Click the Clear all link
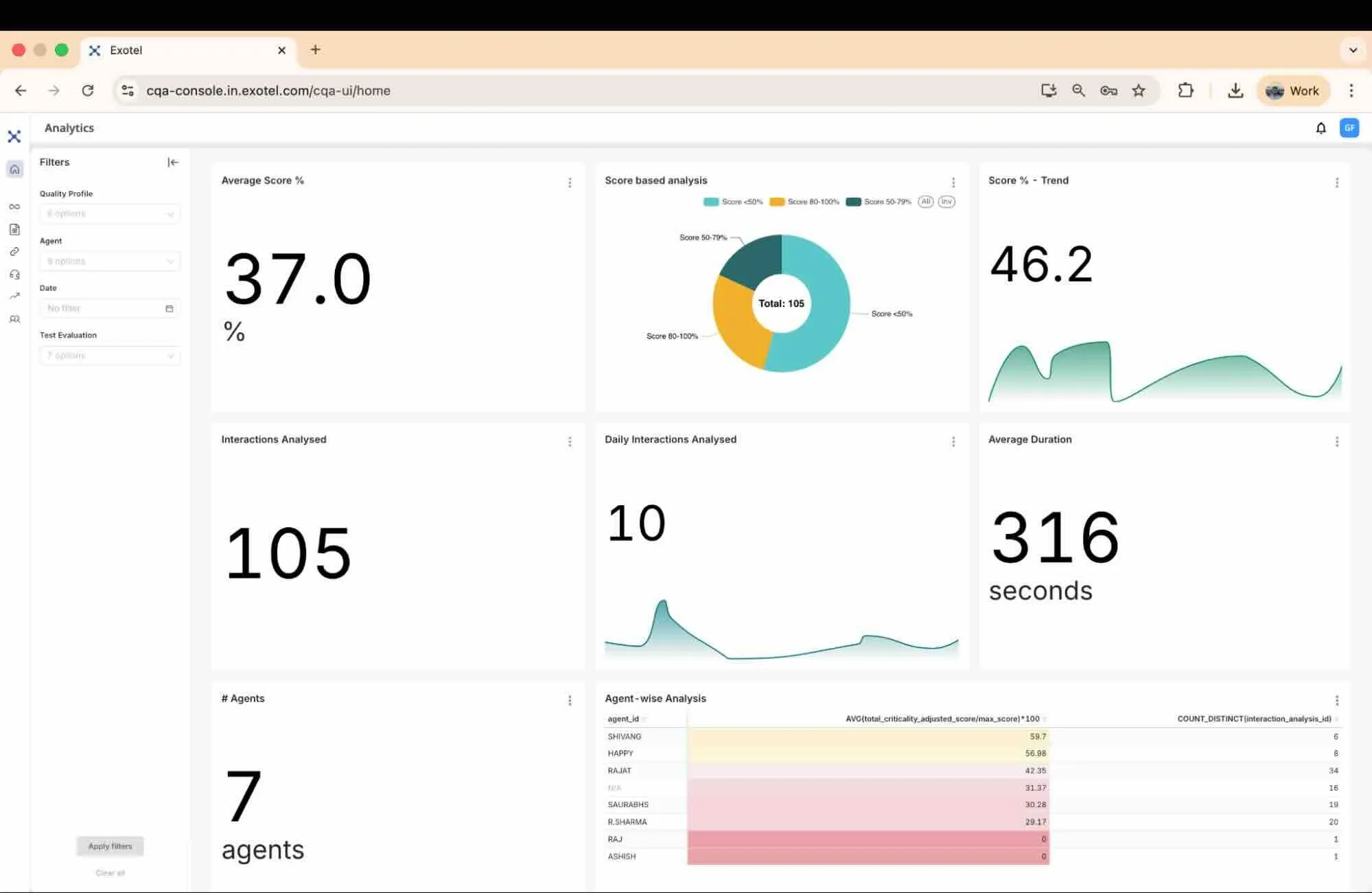This screenshot has height=893, width=1372. coord(110,873)
